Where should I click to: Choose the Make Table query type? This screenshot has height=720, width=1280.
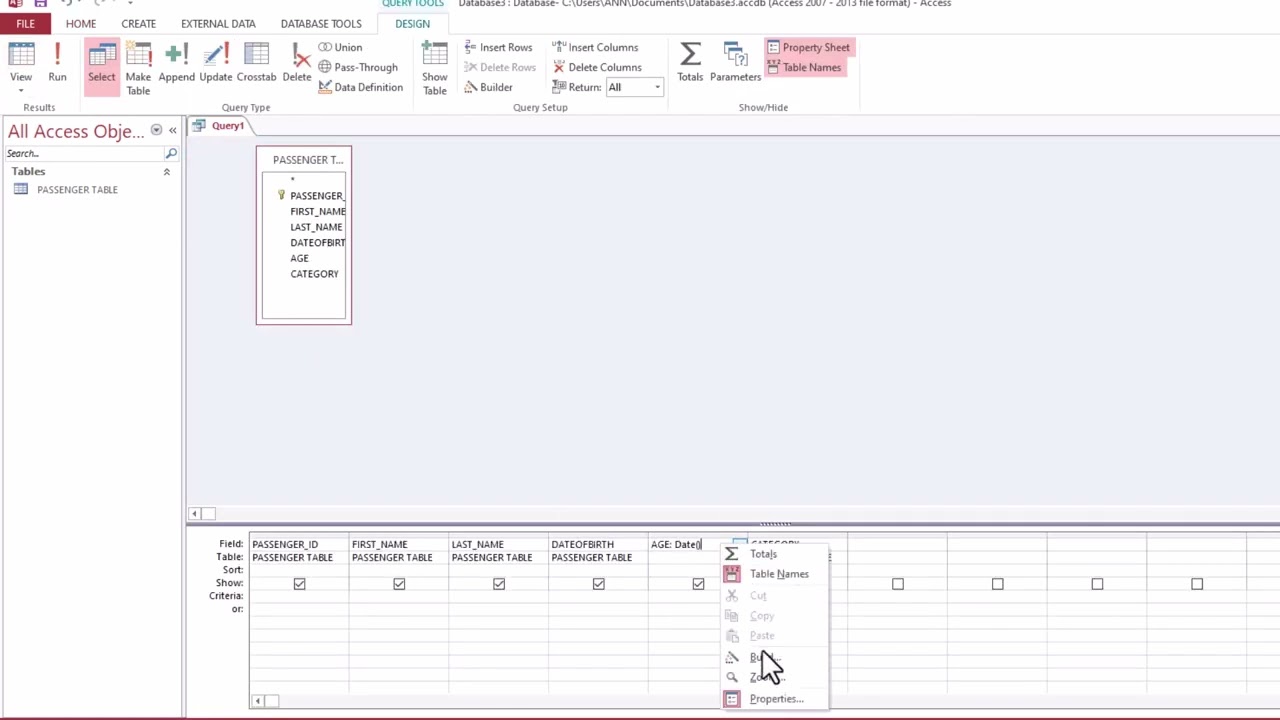[138, 69]
